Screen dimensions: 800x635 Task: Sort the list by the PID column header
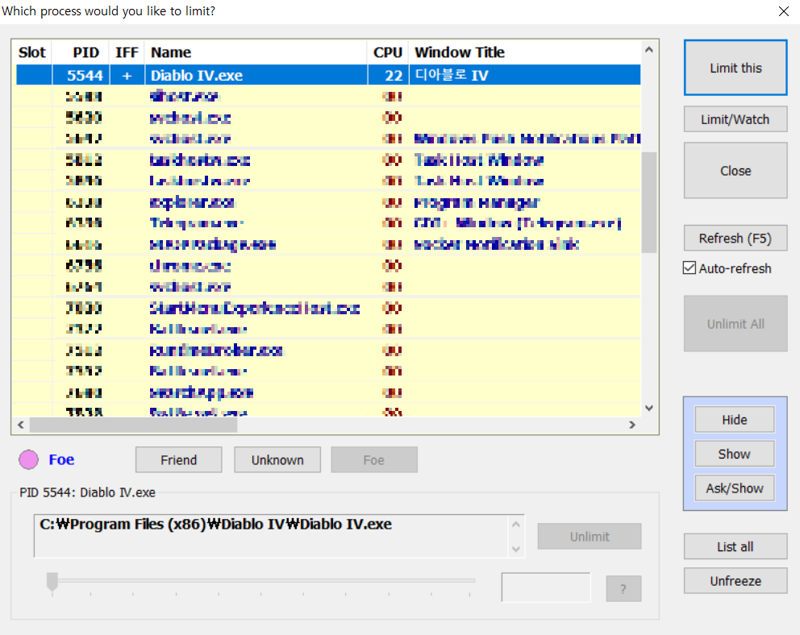(x=81, y=53)
